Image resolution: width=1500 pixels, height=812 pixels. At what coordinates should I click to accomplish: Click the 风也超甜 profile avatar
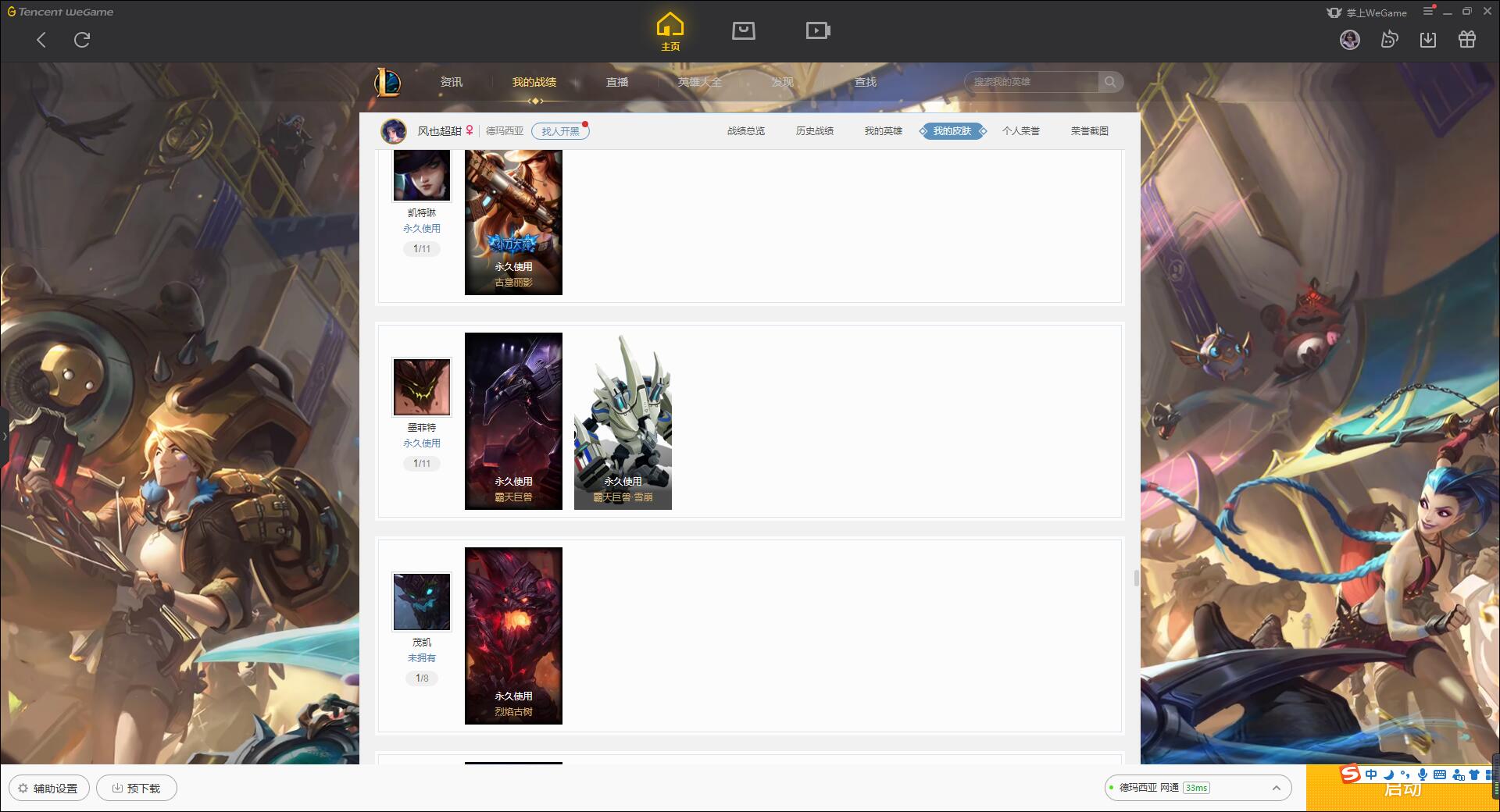(x=394, y=131)
